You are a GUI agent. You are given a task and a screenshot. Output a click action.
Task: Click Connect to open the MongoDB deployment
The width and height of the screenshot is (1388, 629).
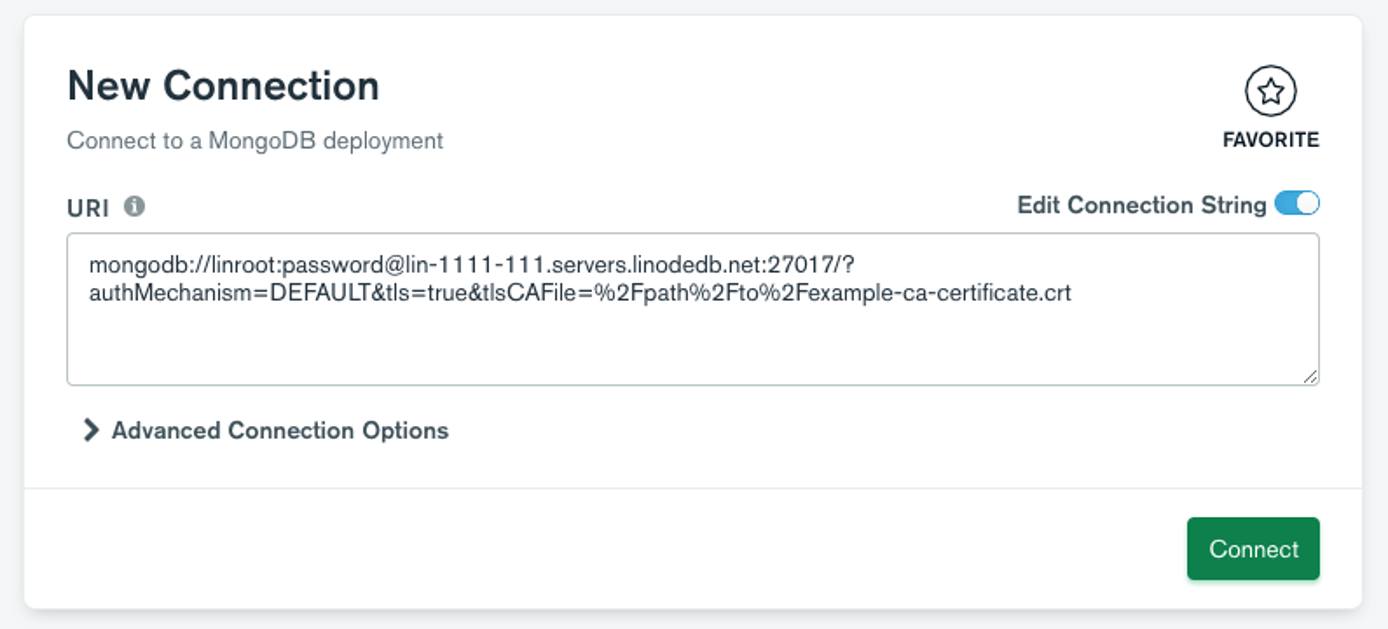pyautogui.click(x=1252, y=548)
